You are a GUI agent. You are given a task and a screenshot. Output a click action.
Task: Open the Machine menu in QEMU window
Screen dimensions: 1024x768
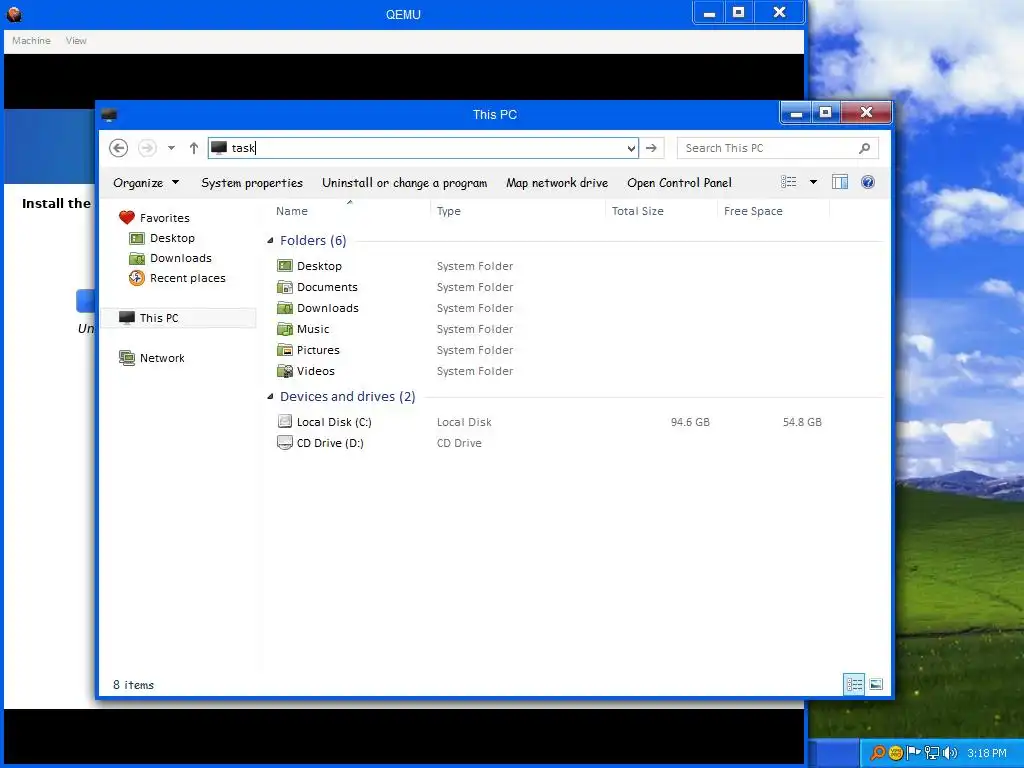pyautogui.click(x=31, y=40)
